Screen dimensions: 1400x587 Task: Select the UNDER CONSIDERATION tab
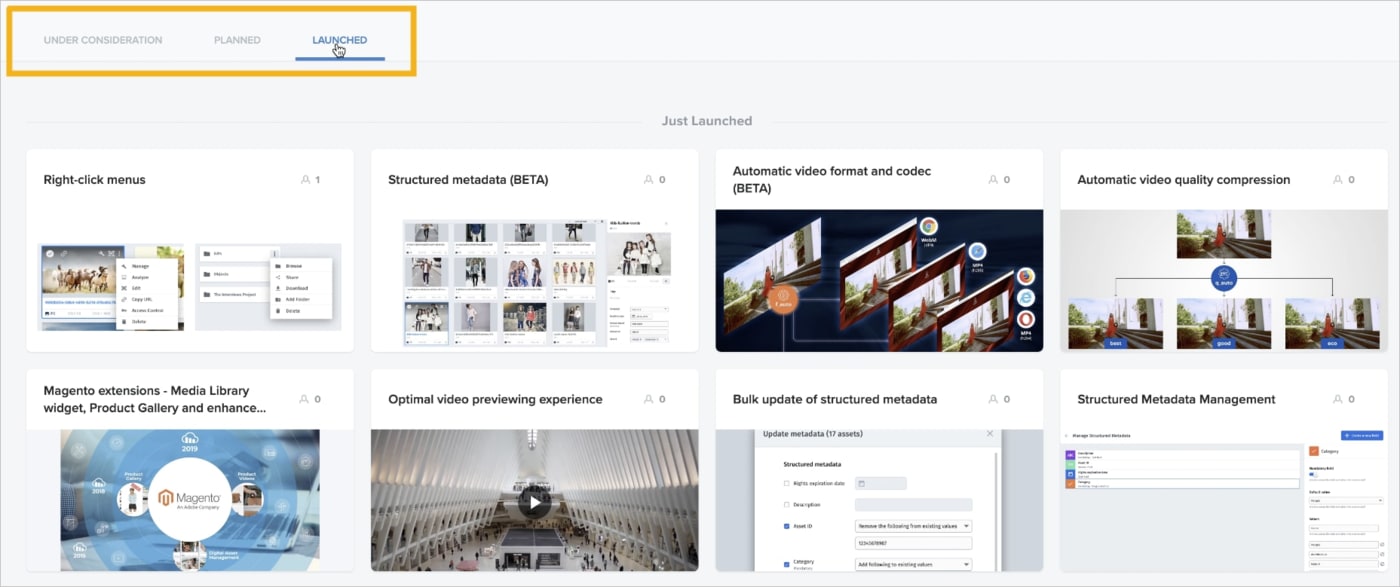[x=103, y=40]
